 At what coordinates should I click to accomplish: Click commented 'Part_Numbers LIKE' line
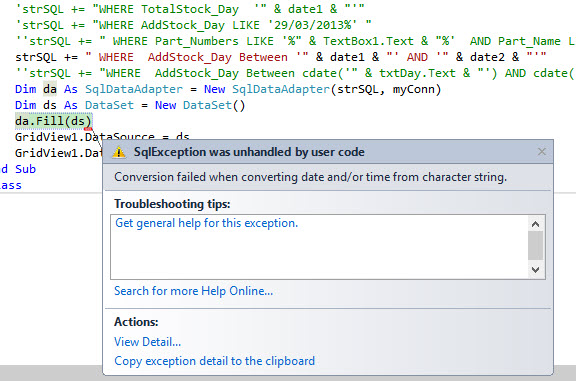pos(295,41)
